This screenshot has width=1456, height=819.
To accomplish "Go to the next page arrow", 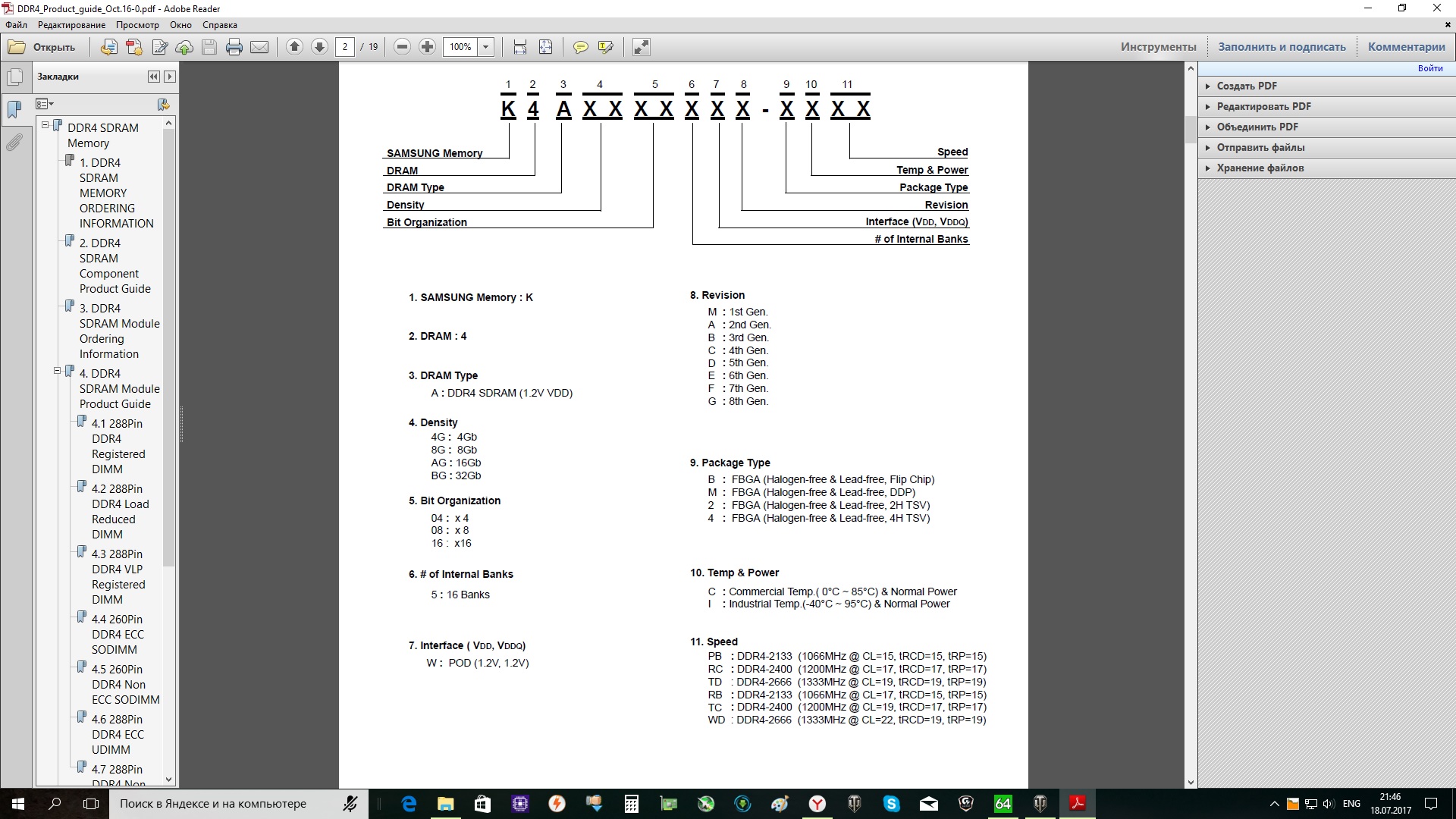I will tap(319, 47).
